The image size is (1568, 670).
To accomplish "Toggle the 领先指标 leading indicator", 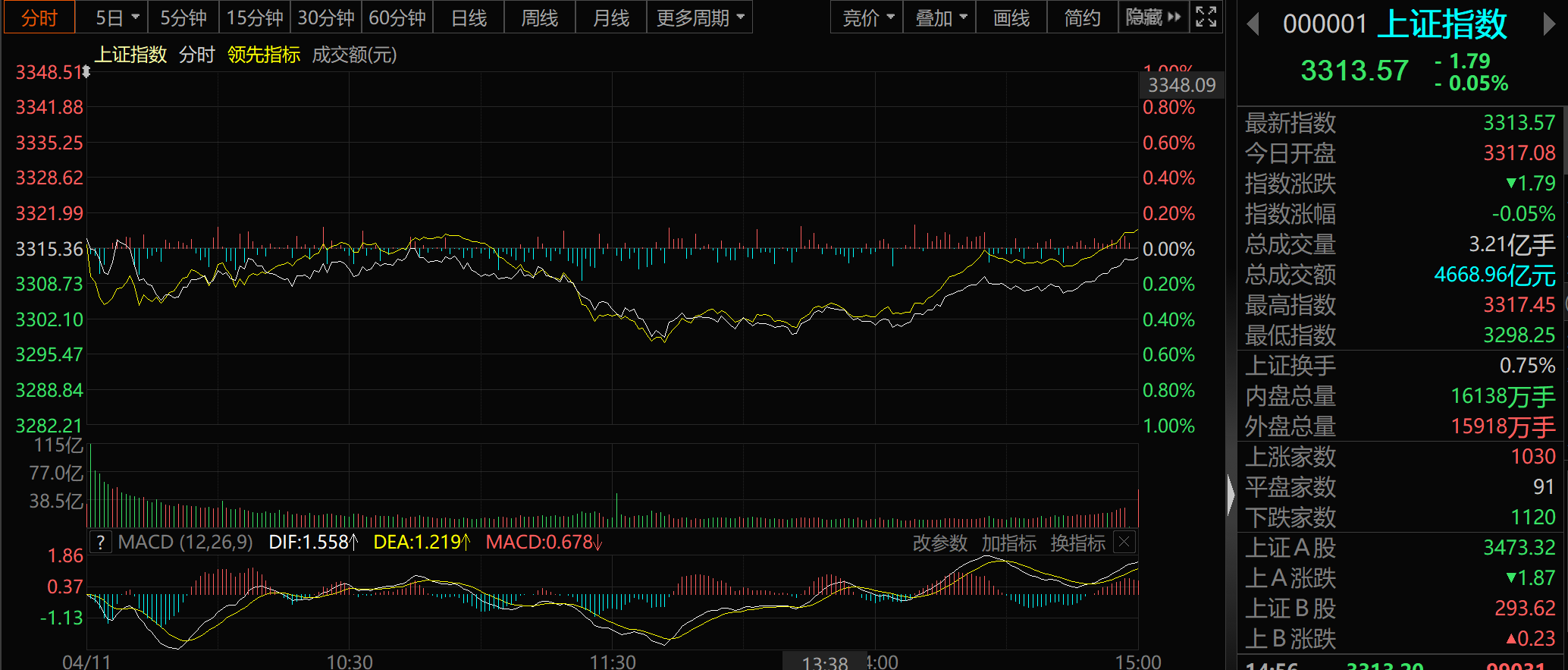I will click(264, 55).
